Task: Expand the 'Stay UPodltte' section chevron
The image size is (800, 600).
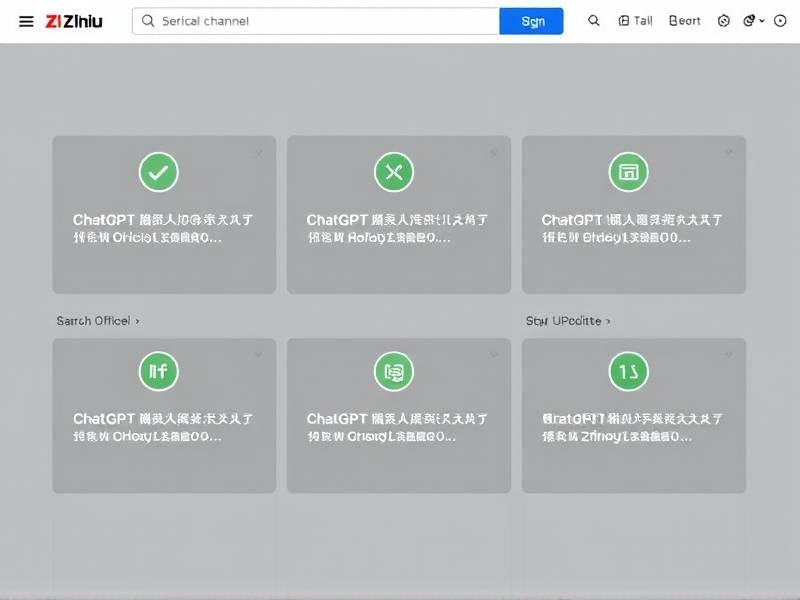Action: click(607, 321)
